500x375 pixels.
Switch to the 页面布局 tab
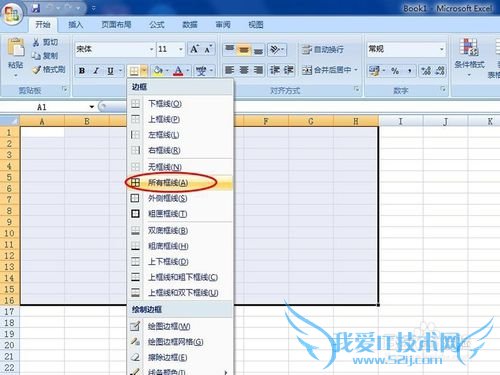[x=116, y=24]
